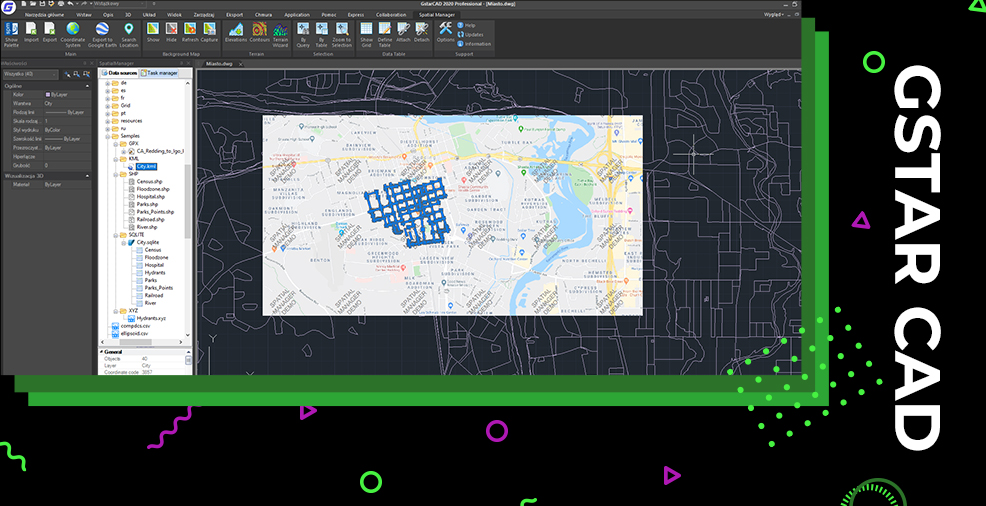
Task: Click Information link in Support group
Action: (474, 44)
